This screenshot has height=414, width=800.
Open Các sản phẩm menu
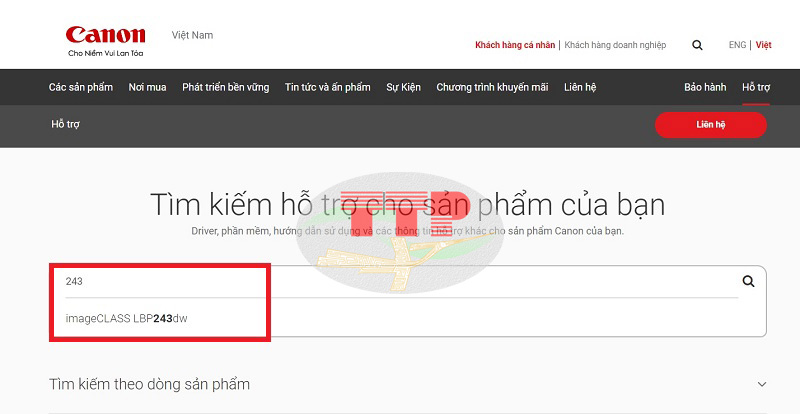81,87
